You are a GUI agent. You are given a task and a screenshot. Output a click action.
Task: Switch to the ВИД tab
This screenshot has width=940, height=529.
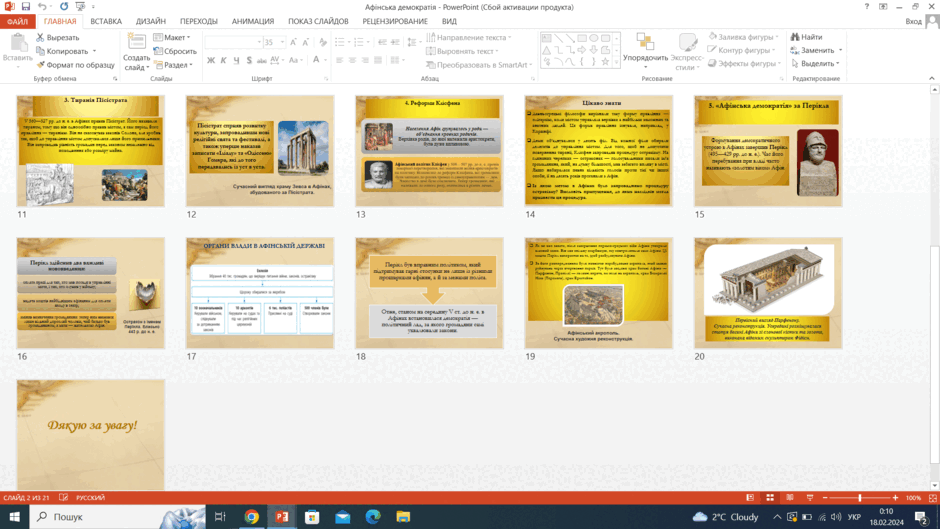coord(449,22)
